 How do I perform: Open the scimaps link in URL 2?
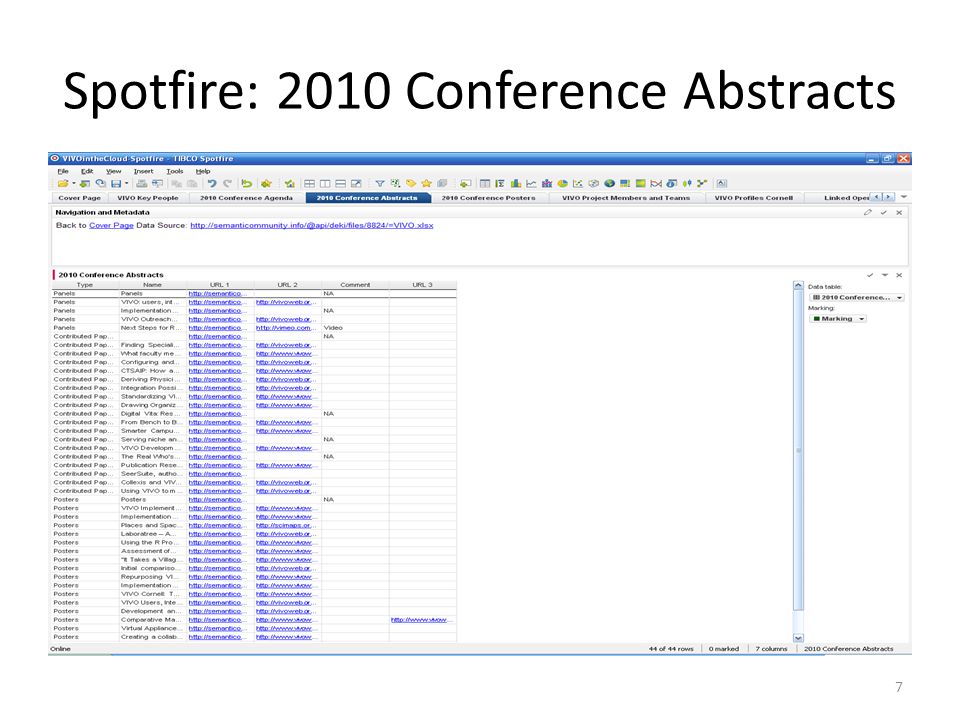284,525
